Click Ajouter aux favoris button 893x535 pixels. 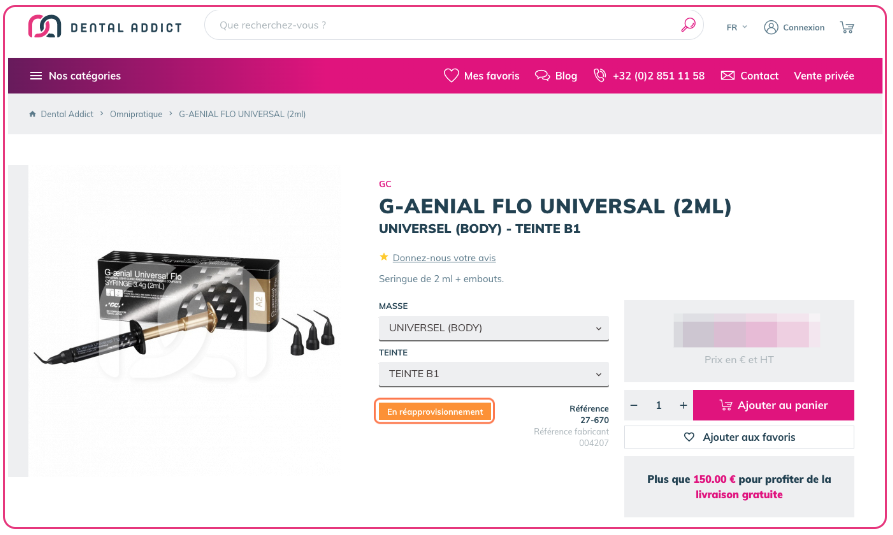click(x=739, y=437)
